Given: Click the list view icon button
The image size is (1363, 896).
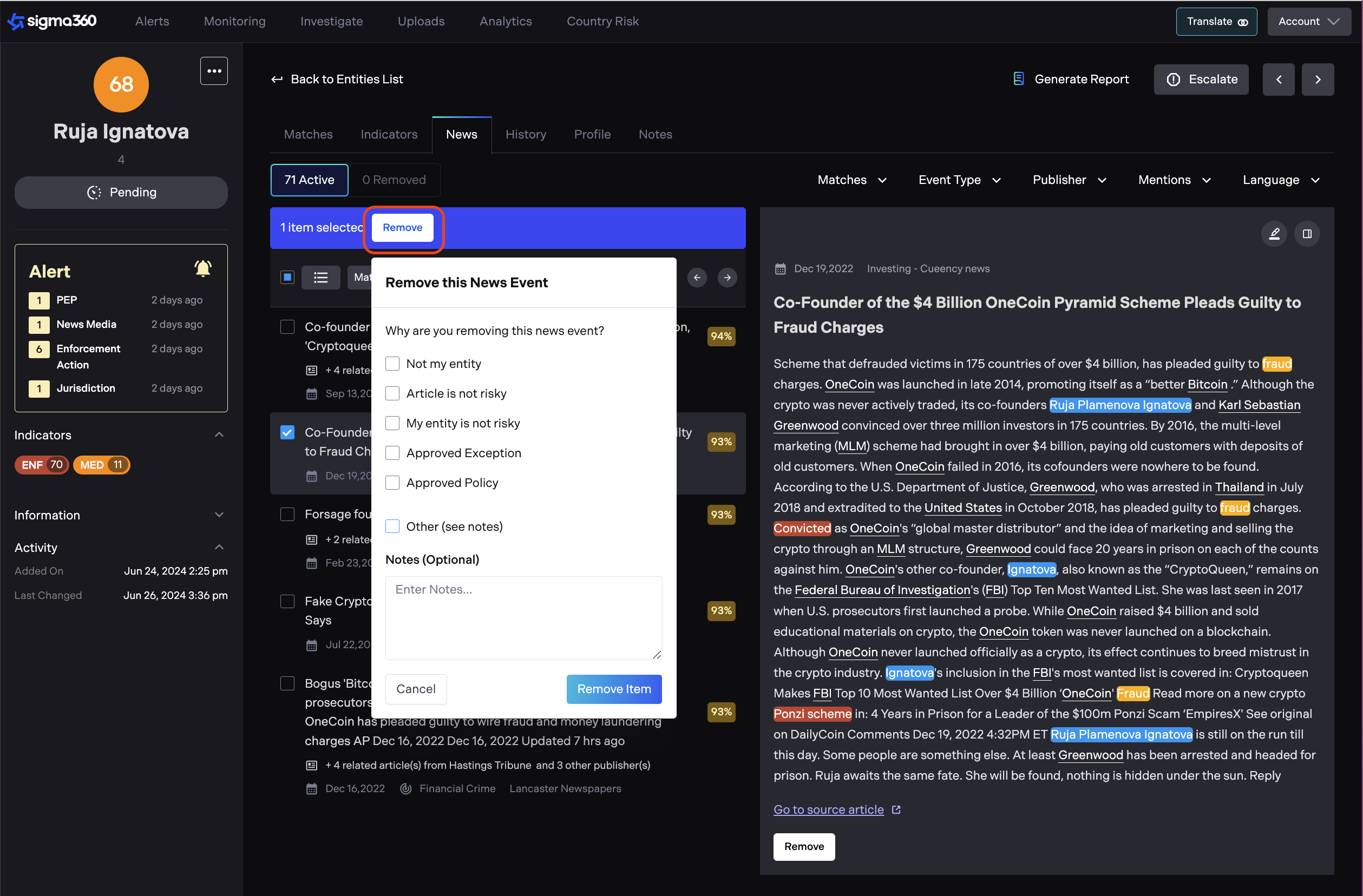Looking at the screenshot, I should pos(320,278).
